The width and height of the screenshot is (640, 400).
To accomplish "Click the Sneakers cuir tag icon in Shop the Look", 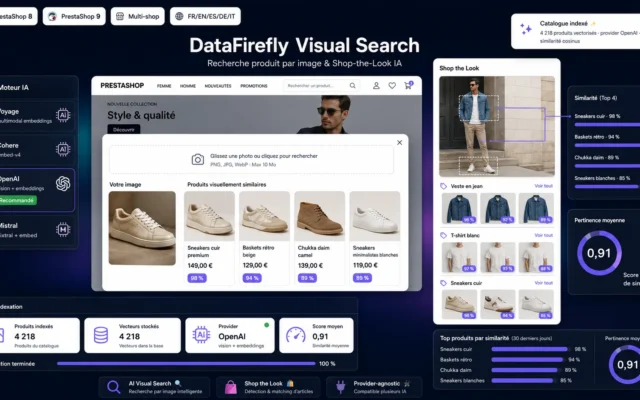I will click(443, 283).
